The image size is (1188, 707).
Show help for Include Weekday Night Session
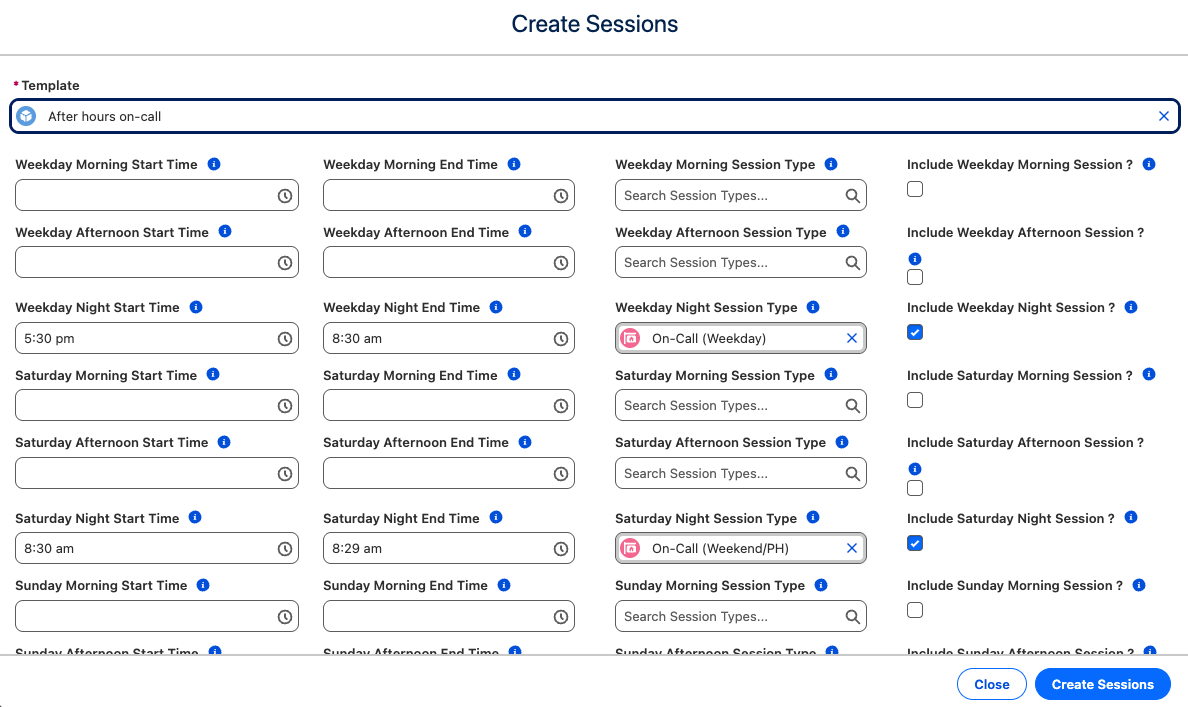click(1131, 307)
